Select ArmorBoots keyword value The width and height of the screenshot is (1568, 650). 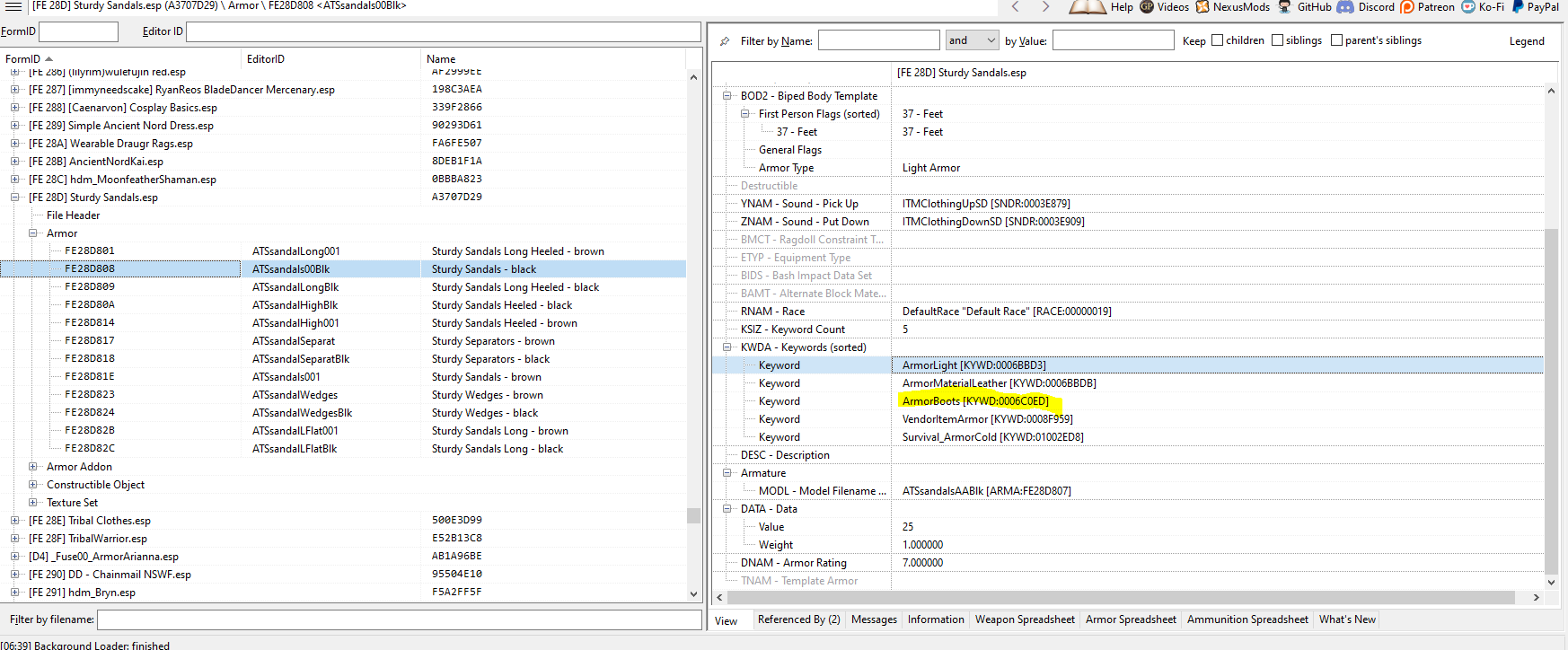pyautogui.click(x=975, y=401)
